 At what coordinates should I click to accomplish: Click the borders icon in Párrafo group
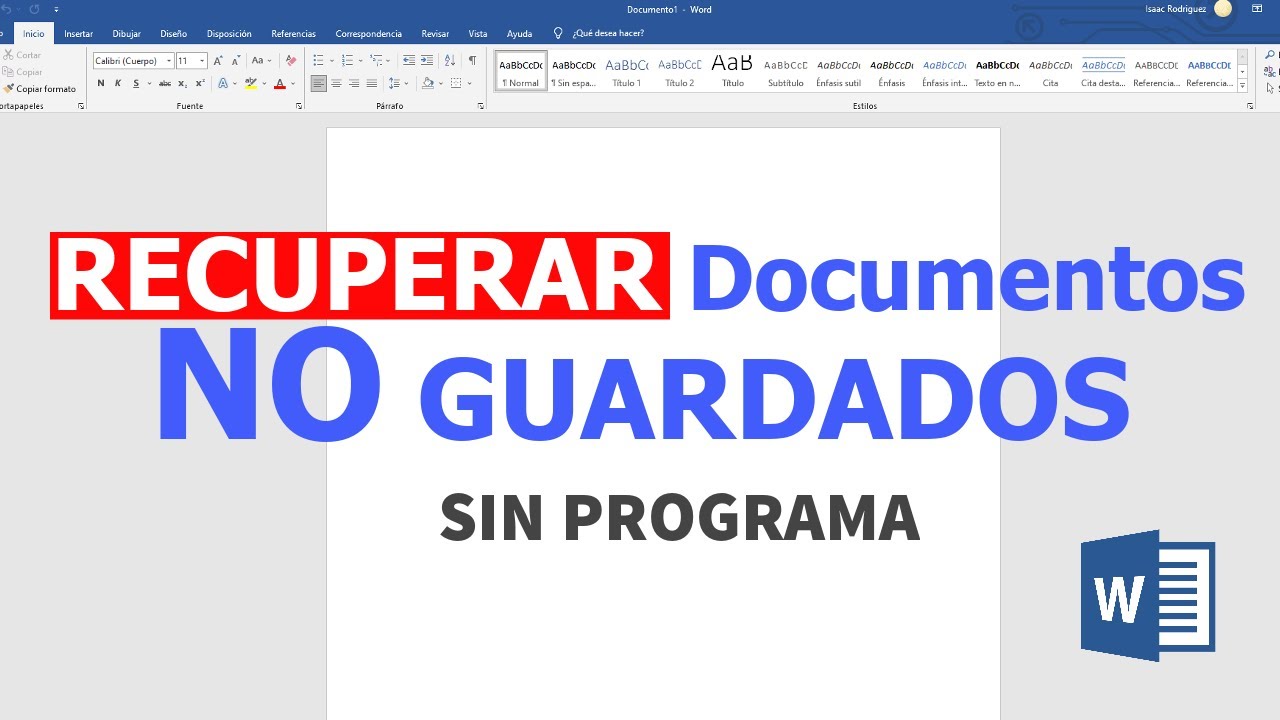pos(455,84)
